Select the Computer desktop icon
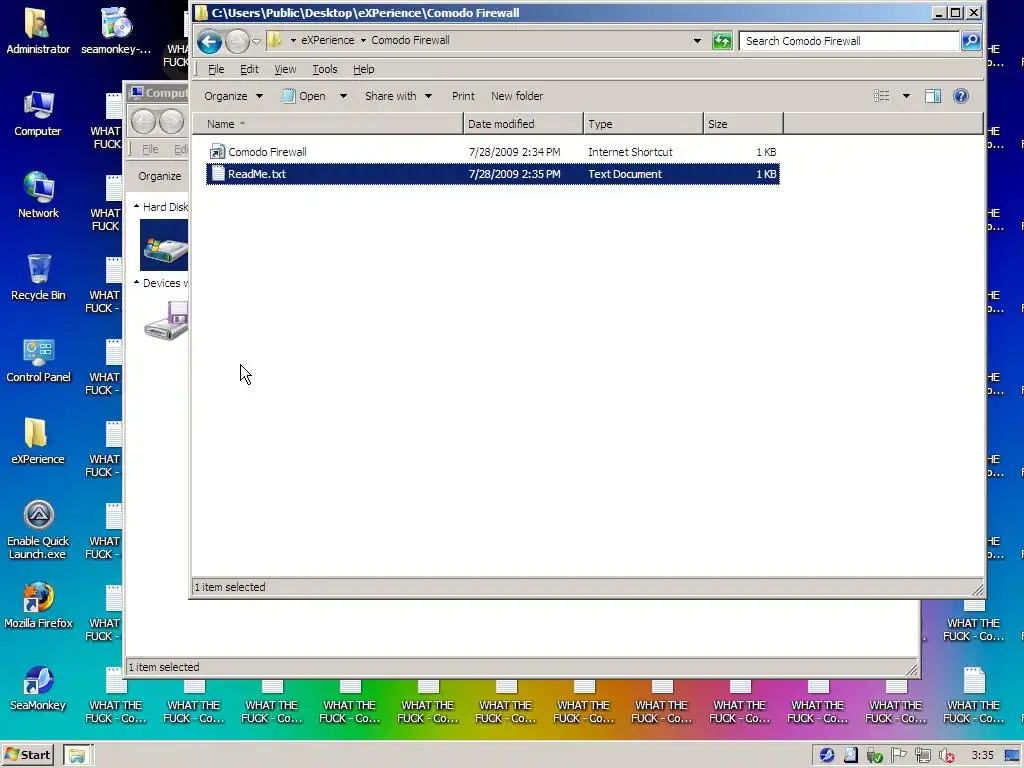 point(38,114)
